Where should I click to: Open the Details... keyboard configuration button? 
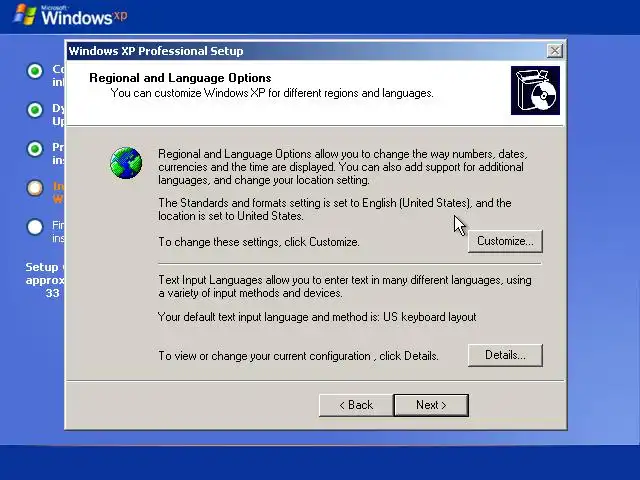(x=505, y=355)
